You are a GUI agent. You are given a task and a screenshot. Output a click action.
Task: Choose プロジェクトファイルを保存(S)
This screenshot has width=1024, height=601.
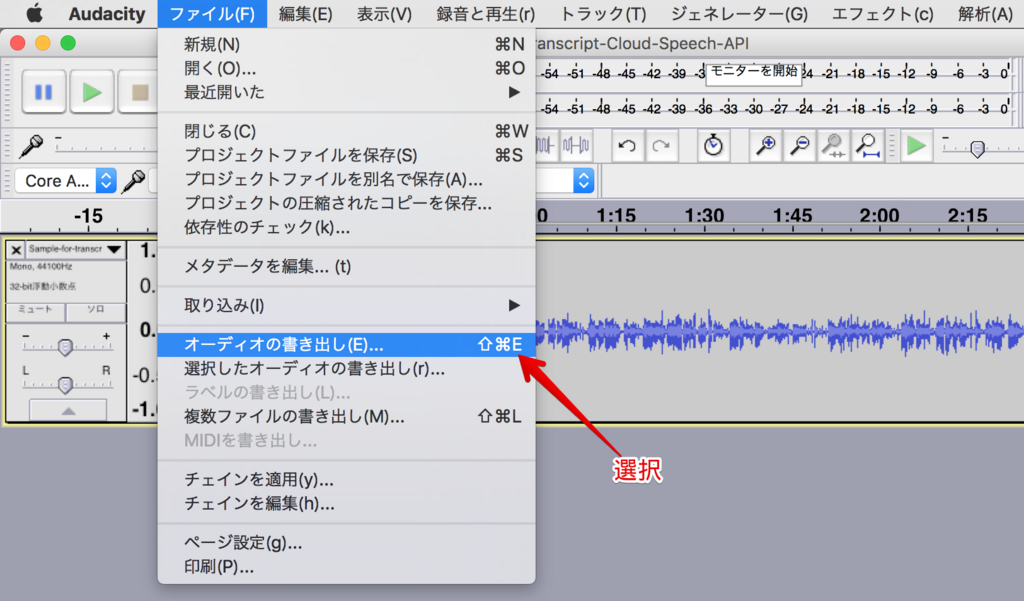[x=346, y=155]
